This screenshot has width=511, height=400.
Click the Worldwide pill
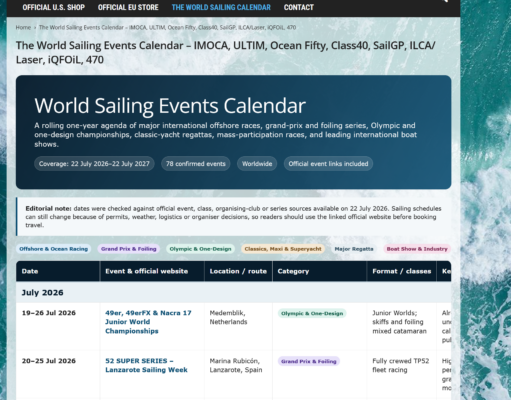click(257, 164)
